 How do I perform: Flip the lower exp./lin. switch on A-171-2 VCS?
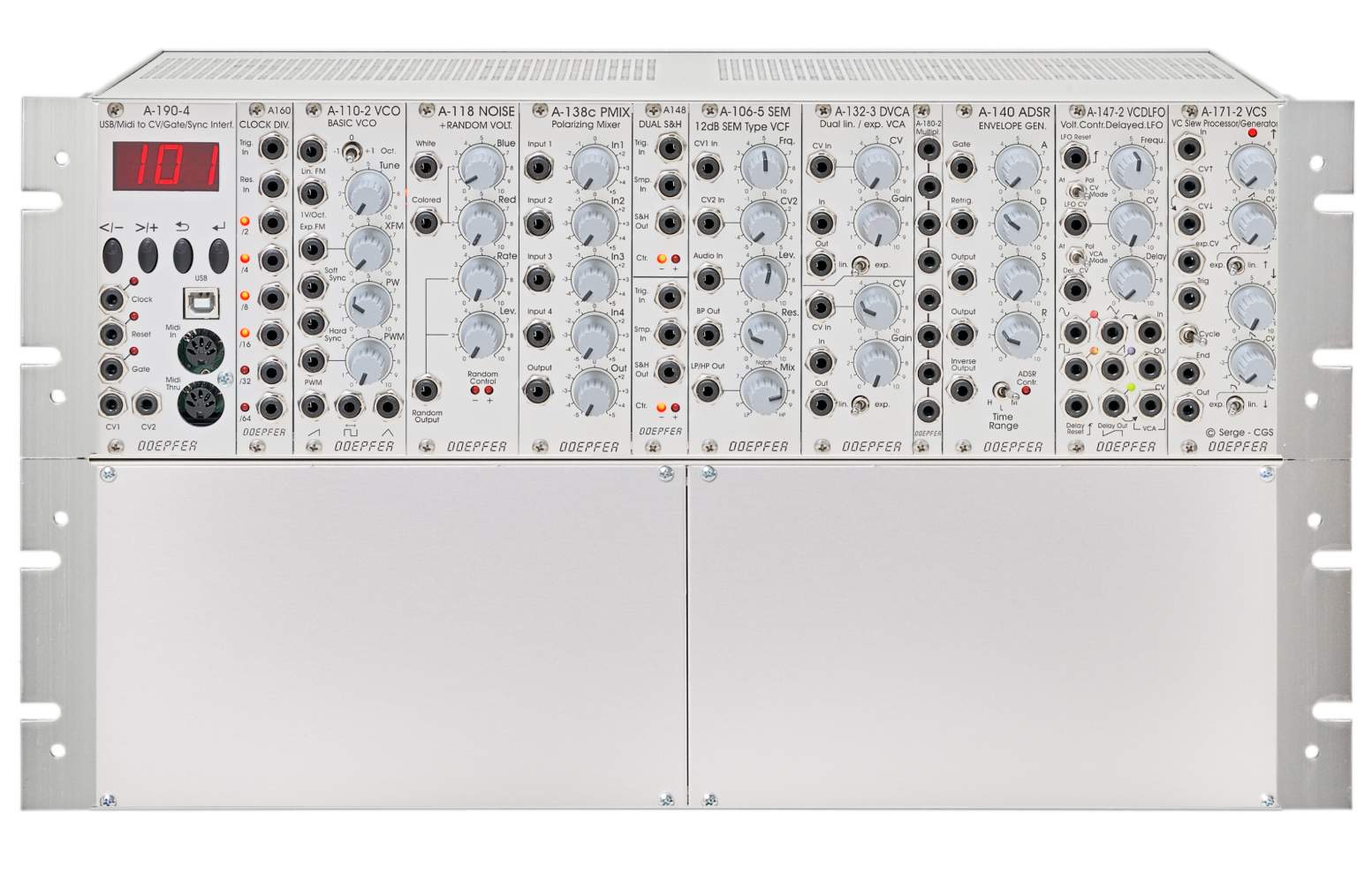1236,404
